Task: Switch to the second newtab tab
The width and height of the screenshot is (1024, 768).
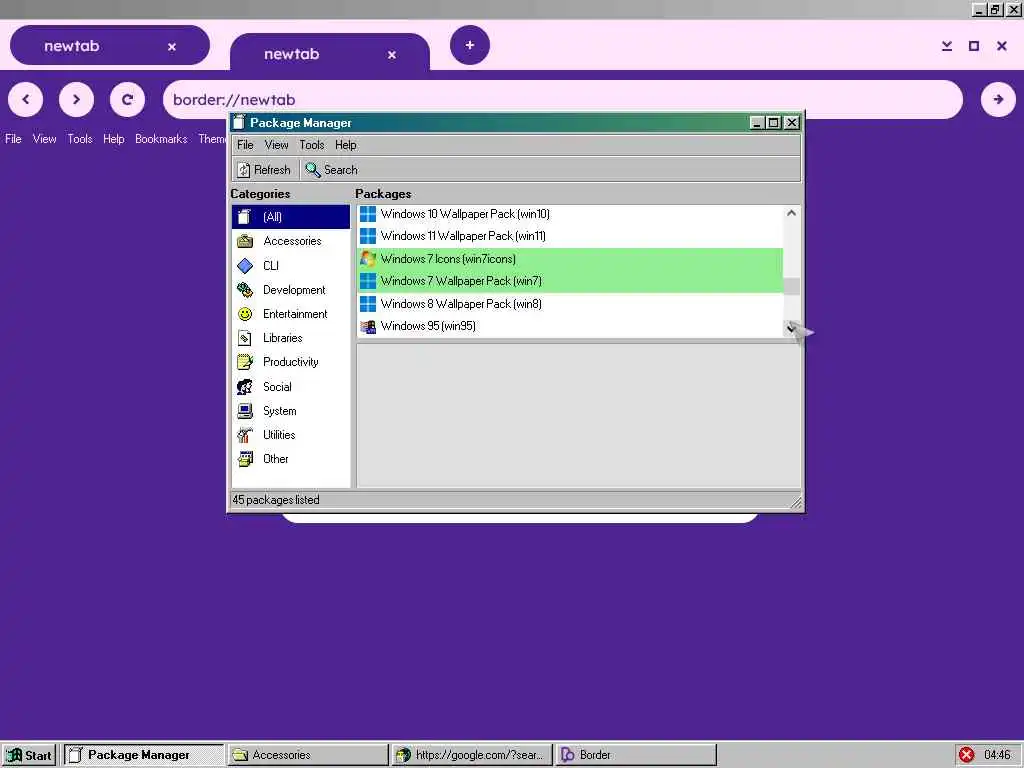Action: pyautogui.click(x=330, y=54)
